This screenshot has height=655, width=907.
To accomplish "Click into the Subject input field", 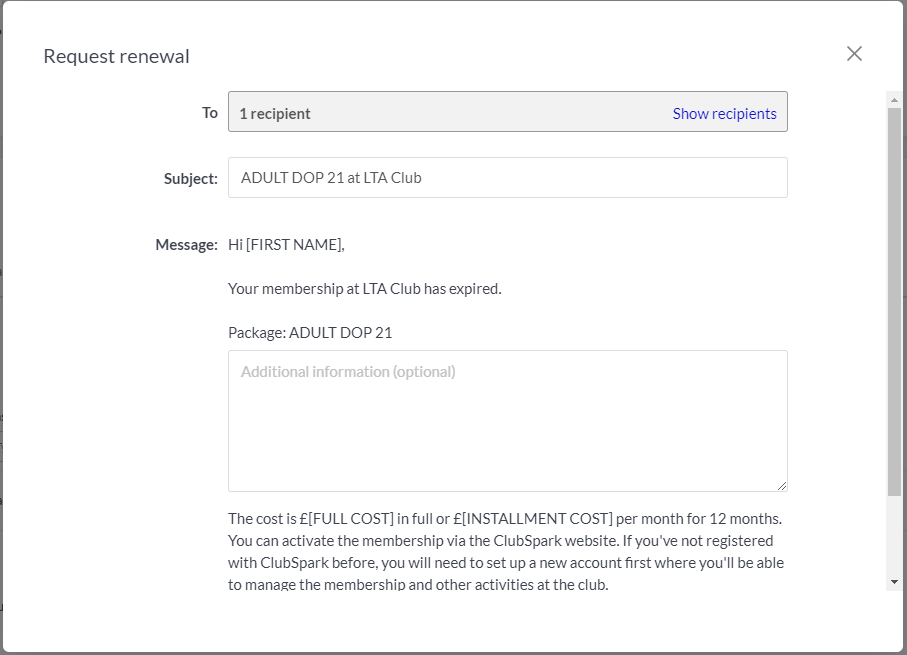I will point(508,178).
